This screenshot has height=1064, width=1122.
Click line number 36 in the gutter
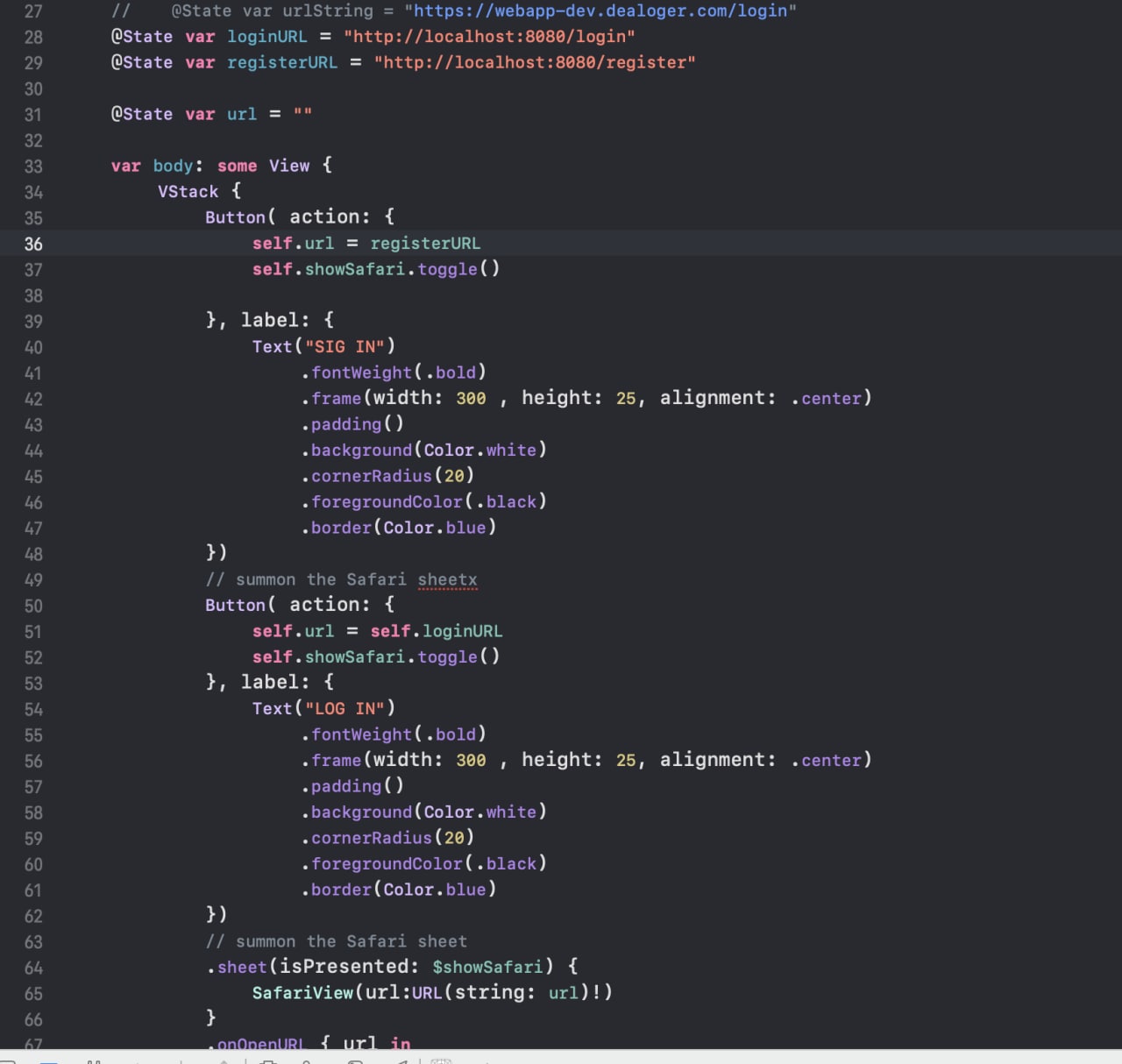(x=33, y=244)
